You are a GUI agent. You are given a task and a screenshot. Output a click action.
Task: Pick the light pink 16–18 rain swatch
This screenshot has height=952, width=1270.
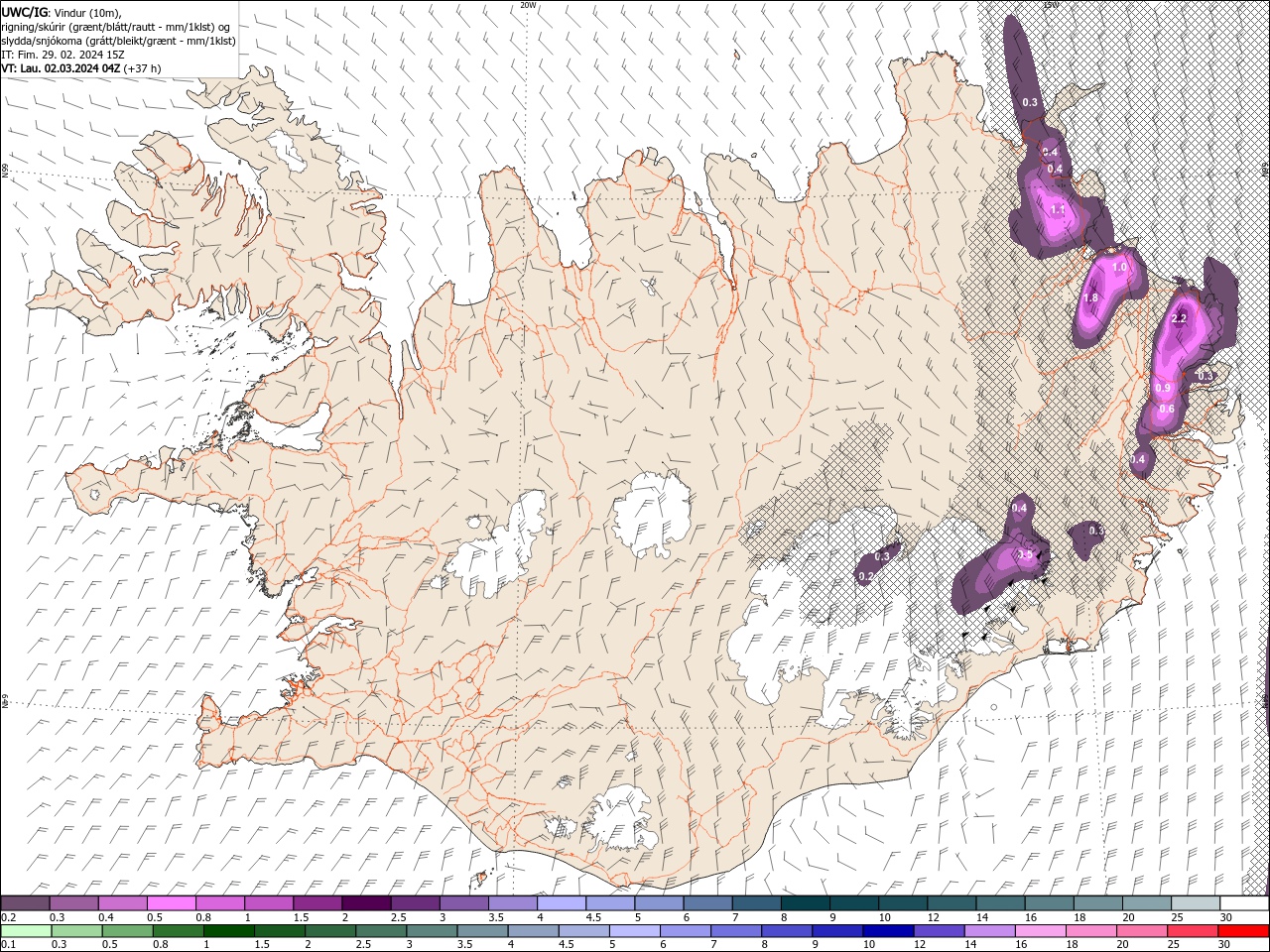click(x=1040, y=931)
